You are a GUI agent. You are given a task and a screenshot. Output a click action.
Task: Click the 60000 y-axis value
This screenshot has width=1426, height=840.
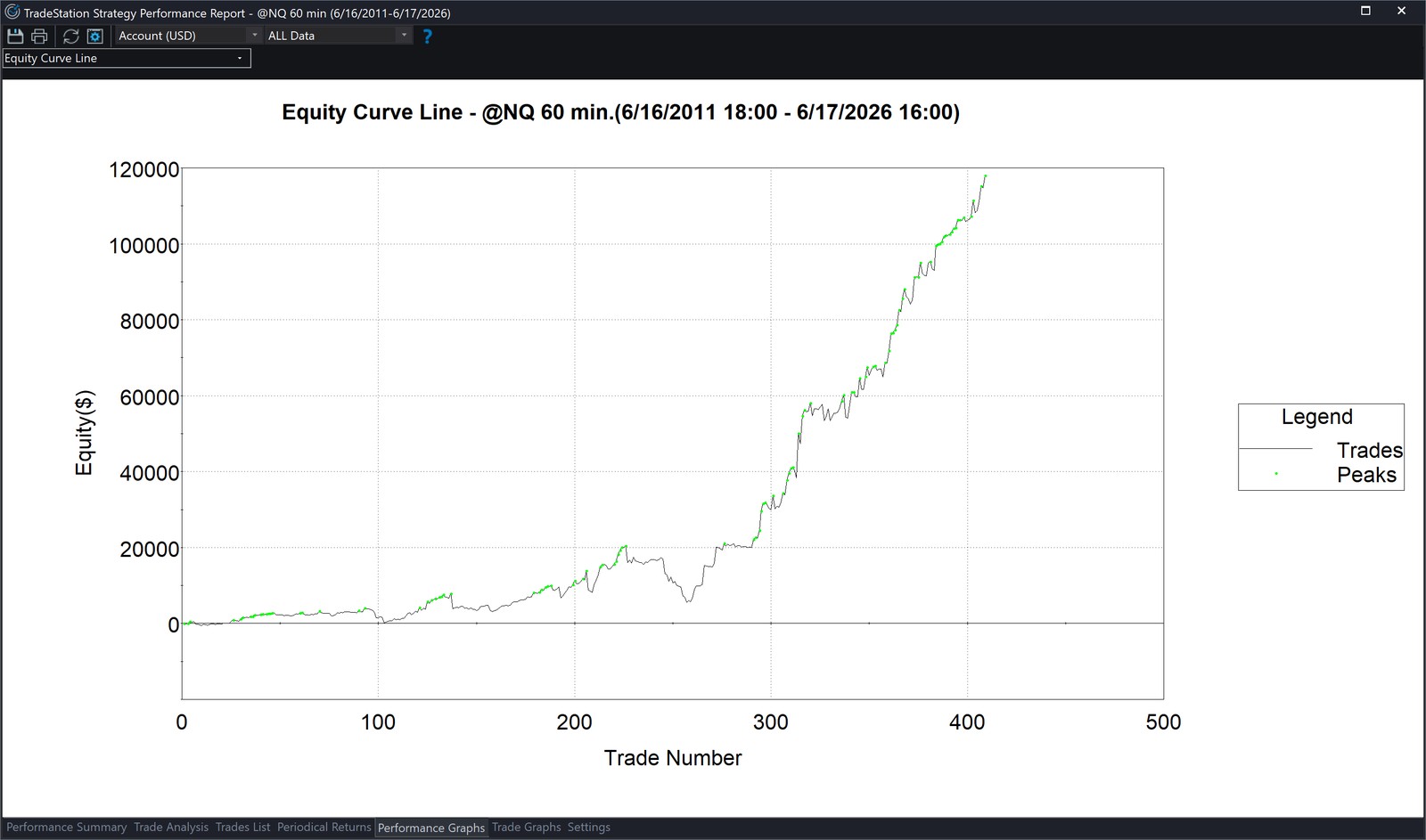pos(150,397)
